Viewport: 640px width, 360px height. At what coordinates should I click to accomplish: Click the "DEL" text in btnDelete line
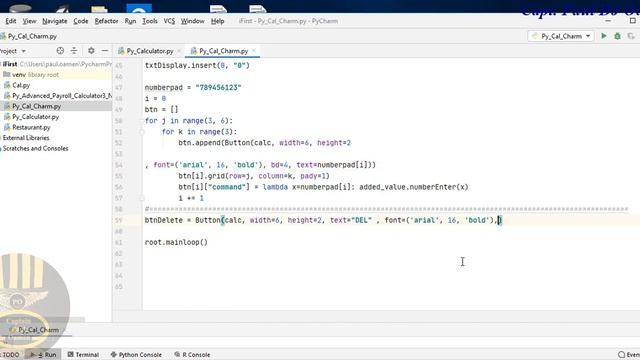pyautogui.click(x=362, y=220)
